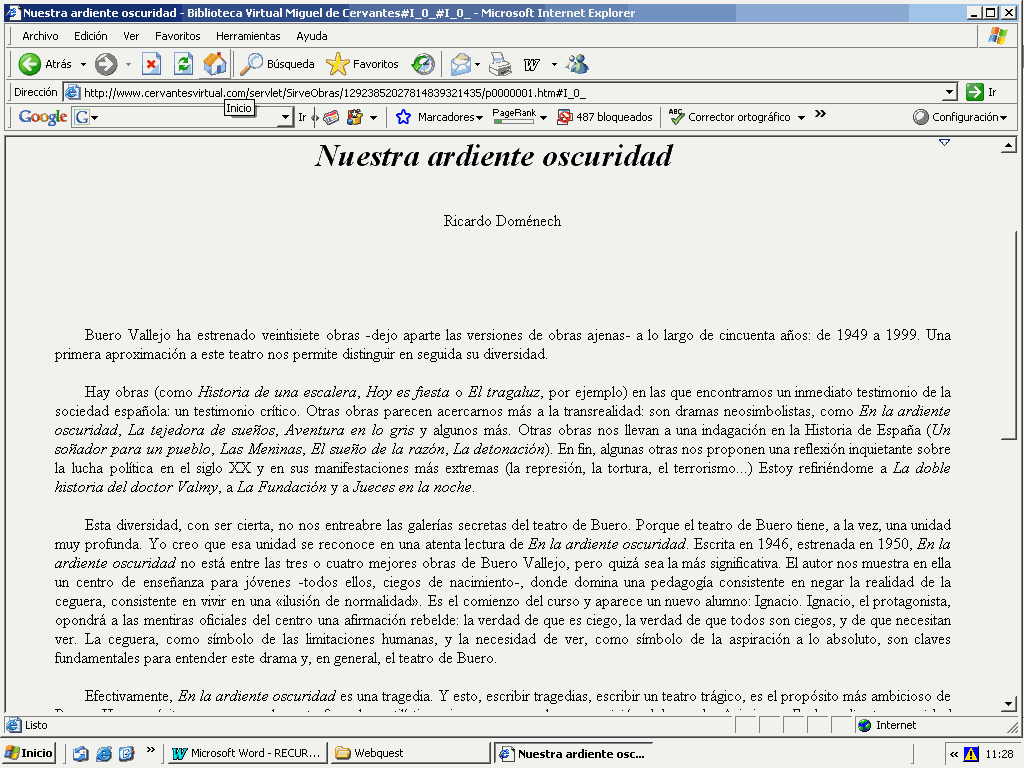
Task: Go to the home page via house icon
Action: point(214,64)
